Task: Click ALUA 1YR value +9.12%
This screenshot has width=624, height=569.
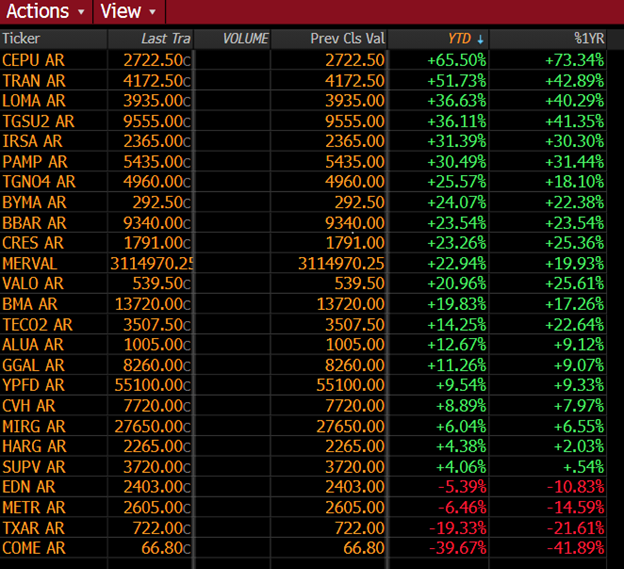Action: 579,345
